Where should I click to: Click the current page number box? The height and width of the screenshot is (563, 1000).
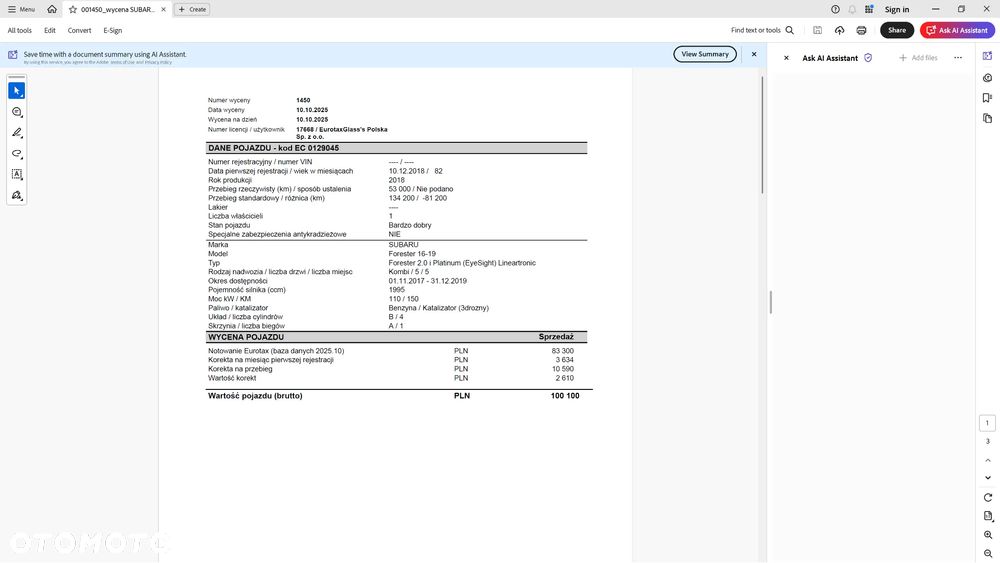(x=987, y=423)
